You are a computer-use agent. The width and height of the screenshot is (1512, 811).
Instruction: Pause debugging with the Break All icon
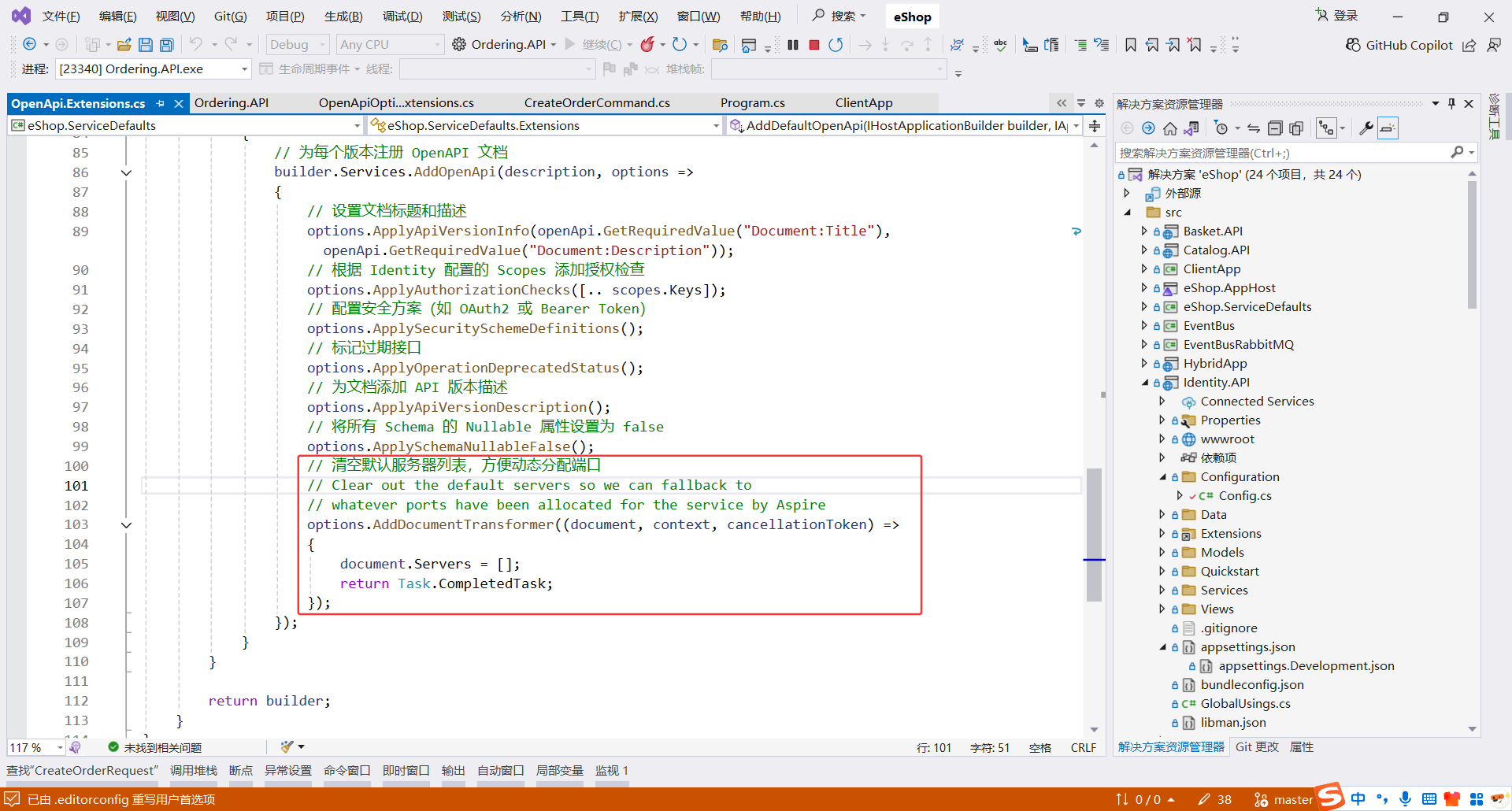(x=793, y=45)
